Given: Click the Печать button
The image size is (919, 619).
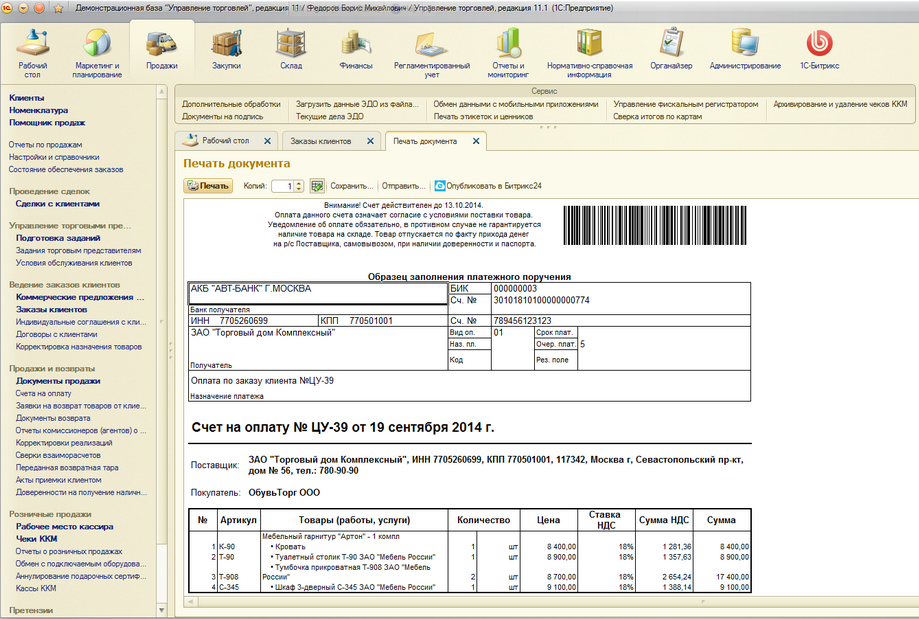Looking at the screenshot, I should tap(208, 186).
